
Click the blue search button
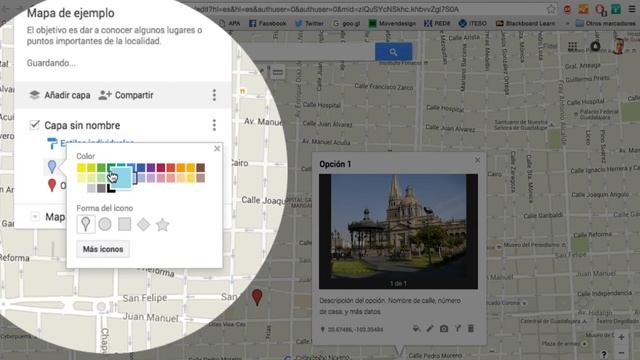(x=393, y=52)
